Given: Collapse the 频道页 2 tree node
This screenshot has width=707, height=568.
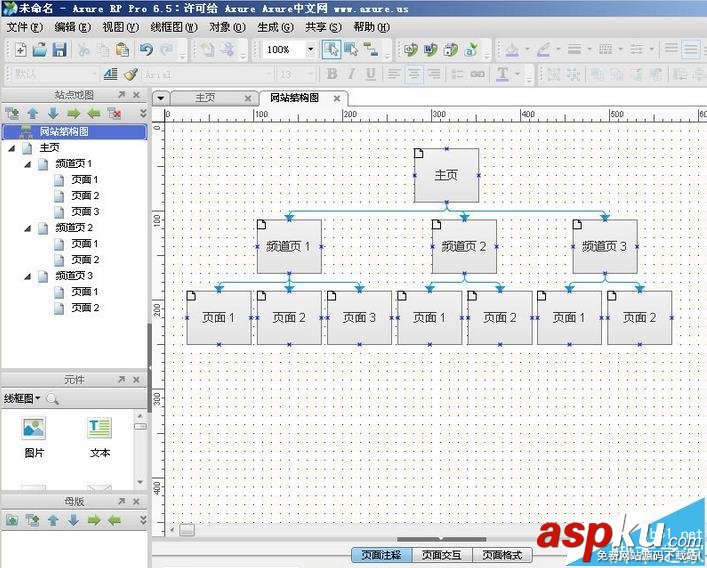Looking at the screenshot, I should (28, 228).
